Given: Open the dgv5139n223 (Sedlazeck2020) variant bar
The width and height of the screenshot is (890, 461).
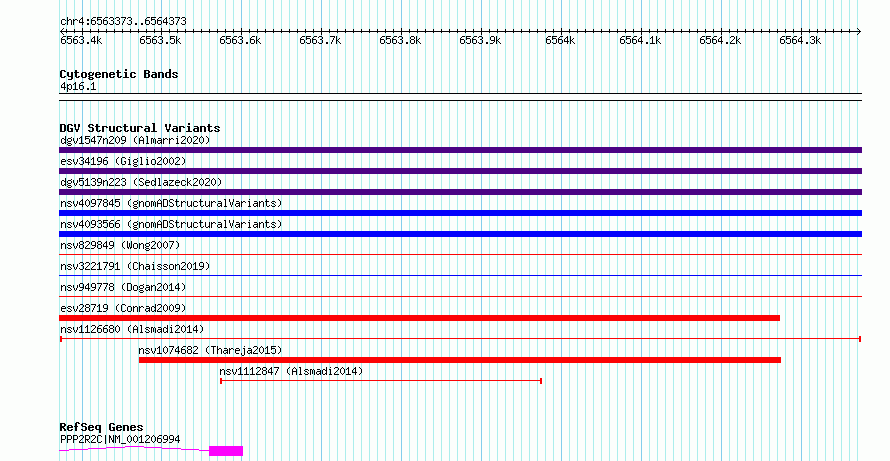Looking at the screenshot, I should (460, 192).
